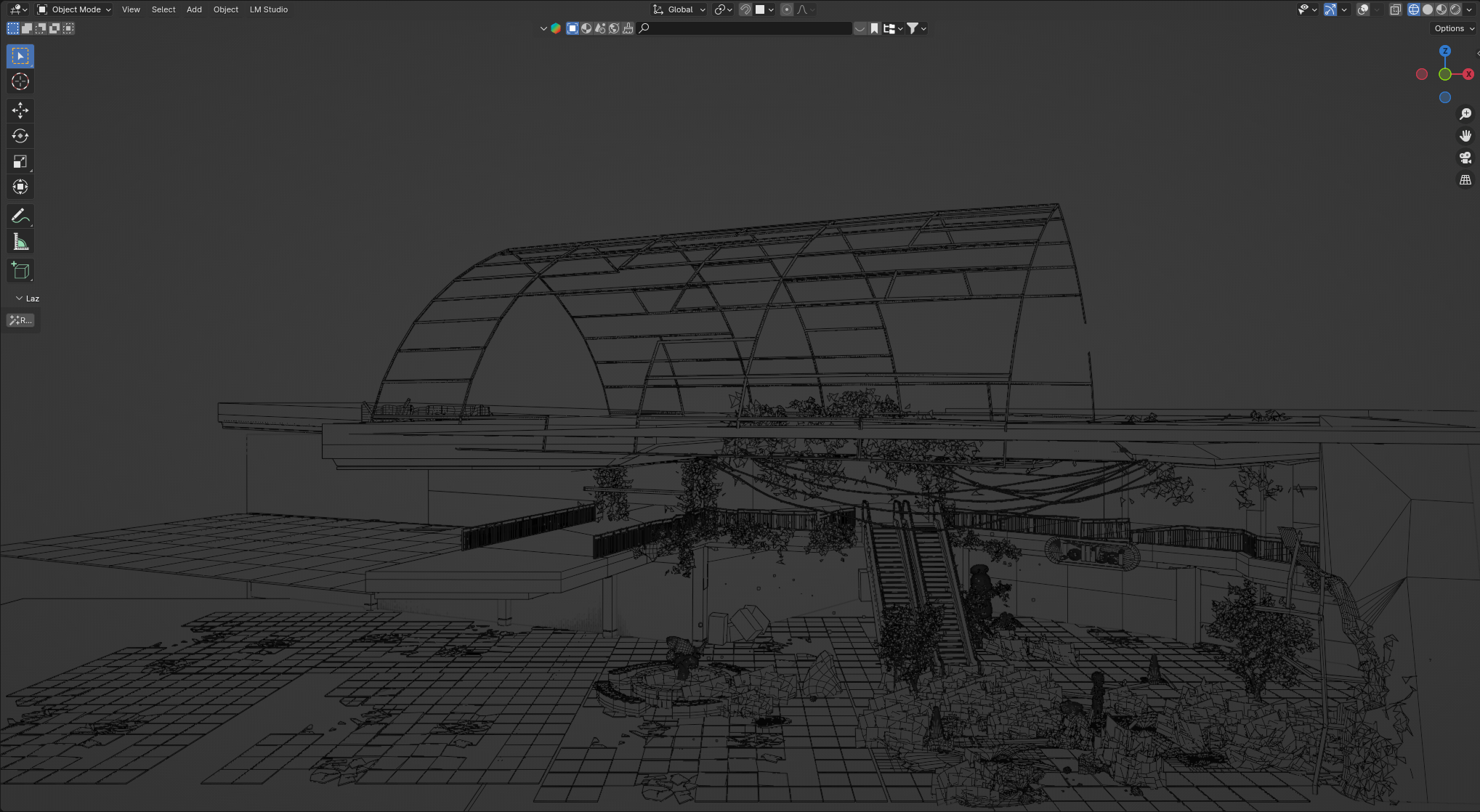The width and height of the screenshot is (1480, 812).
Task: Select the Measure tool
Action: click(20, 241)
